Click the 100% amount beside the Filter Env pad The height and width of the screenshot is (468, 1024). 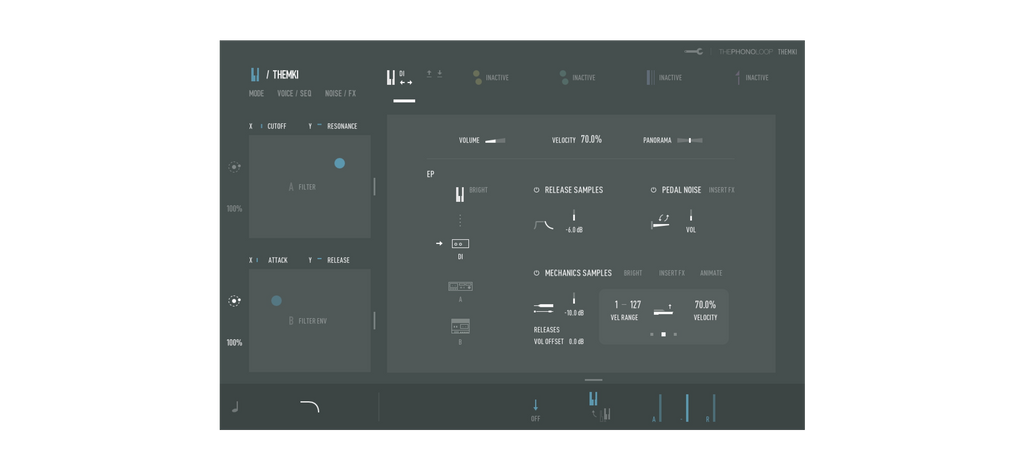[x=234, y=342]
